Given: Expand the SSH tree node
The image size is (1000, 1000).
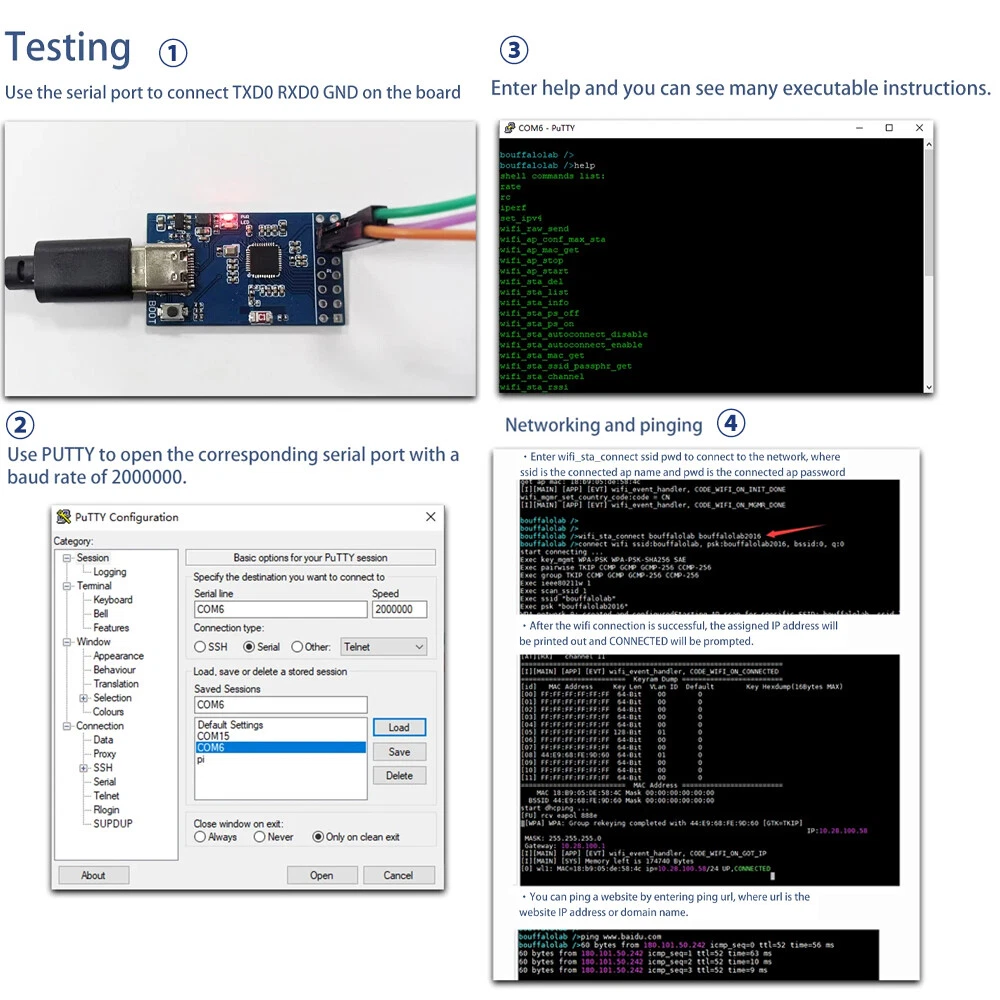Looking at the screenshot, I should pyautogui.click(x=84, y=768).
